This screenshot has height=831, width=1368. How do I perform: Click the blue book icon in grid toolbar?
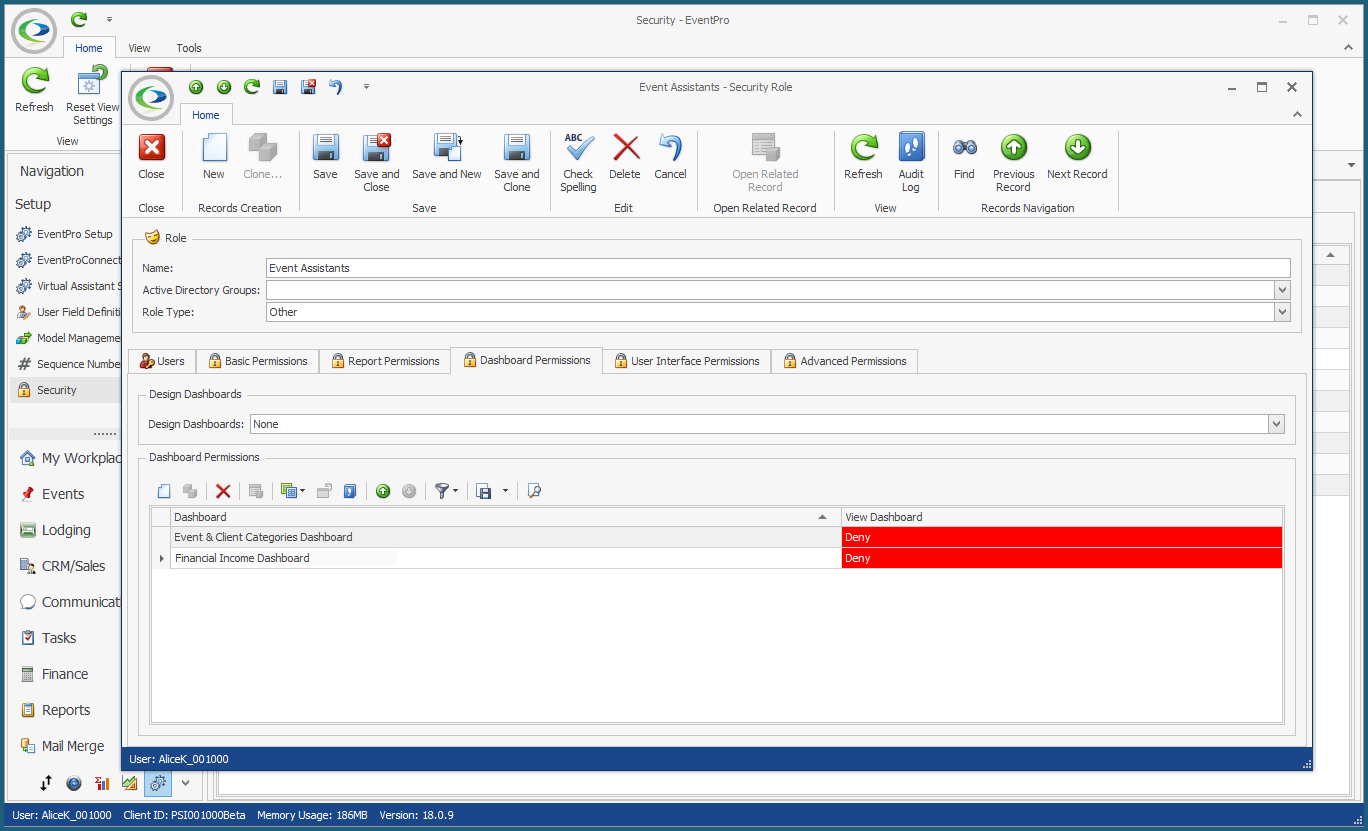[350, 491]
